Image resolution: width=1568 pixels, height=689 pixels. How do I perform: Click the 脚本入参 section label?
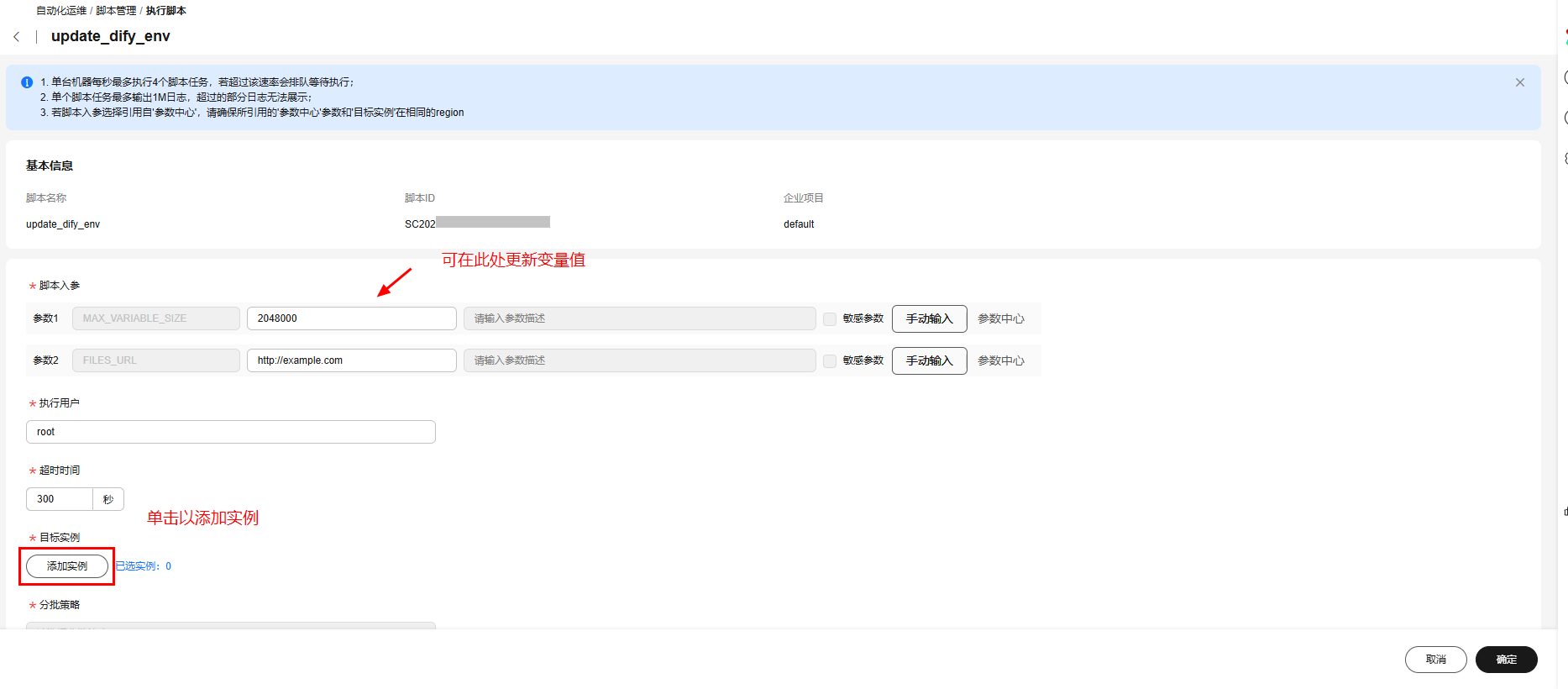60,286
